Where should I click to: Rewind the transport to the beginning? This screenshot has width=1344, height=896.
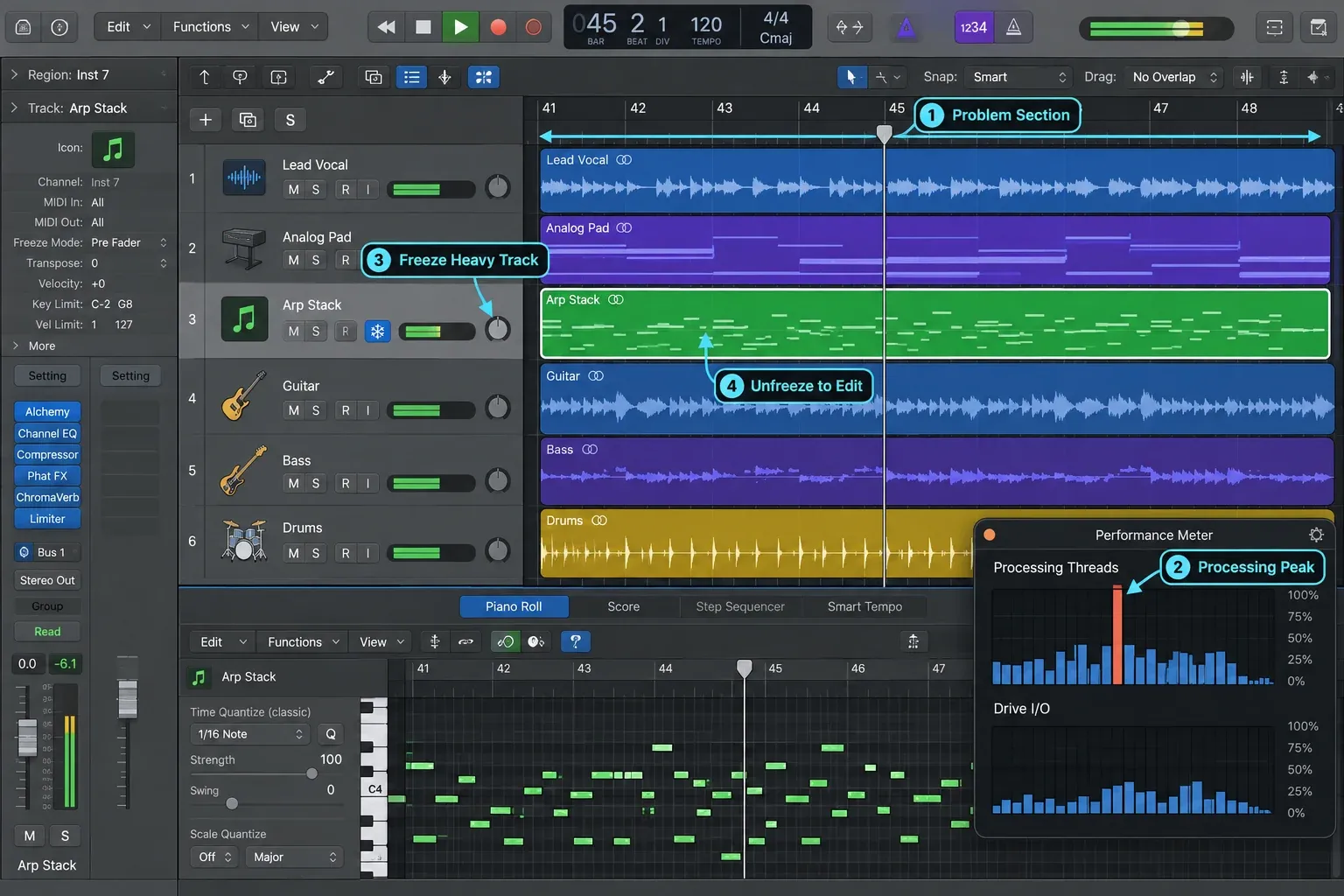click(x=386, y=27)
